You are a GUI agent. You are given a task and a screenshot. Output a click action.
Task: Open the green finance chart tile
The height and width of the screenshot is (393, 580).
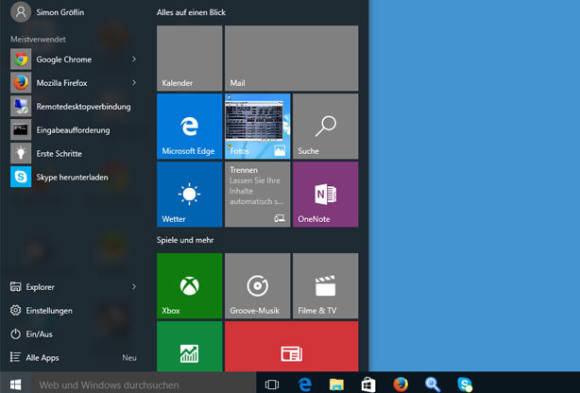click(189, 346)
